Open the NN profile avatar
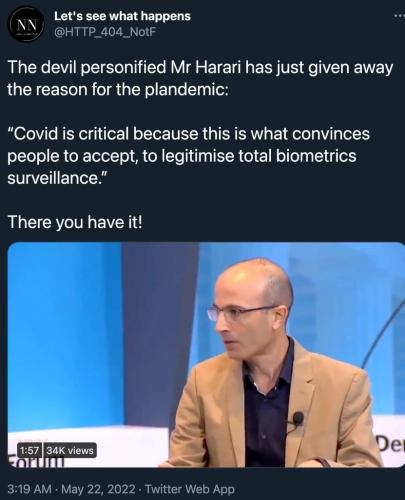The image size is (405, 500). pos(26,25)
